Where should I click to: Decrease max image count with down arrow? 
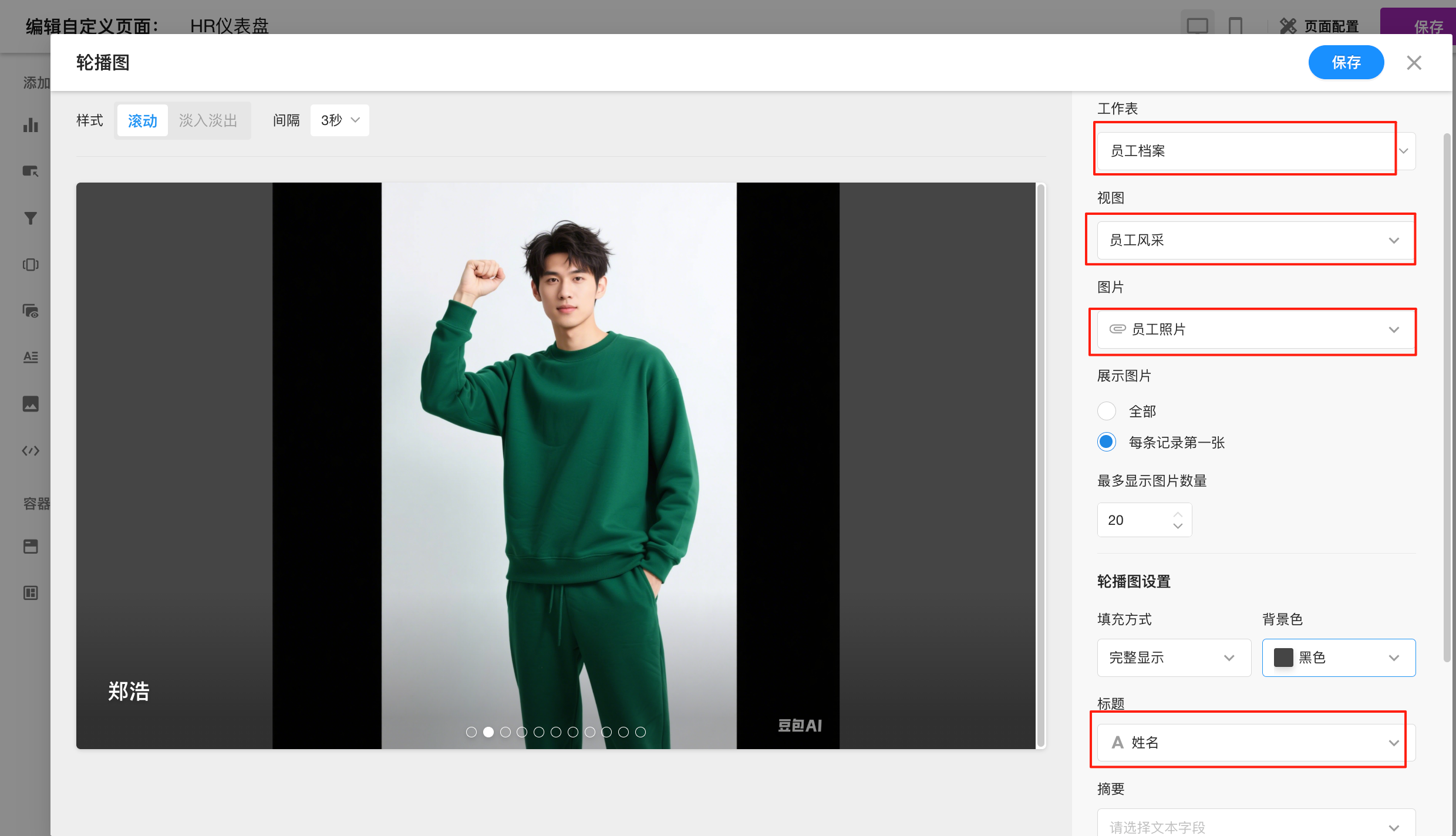[1178, 527]
